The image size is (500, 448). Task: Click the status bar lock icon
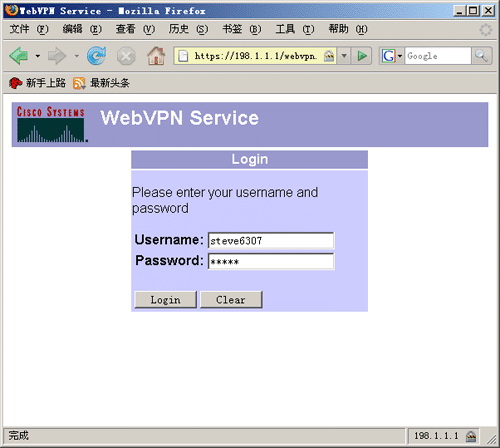coord(471,436)
